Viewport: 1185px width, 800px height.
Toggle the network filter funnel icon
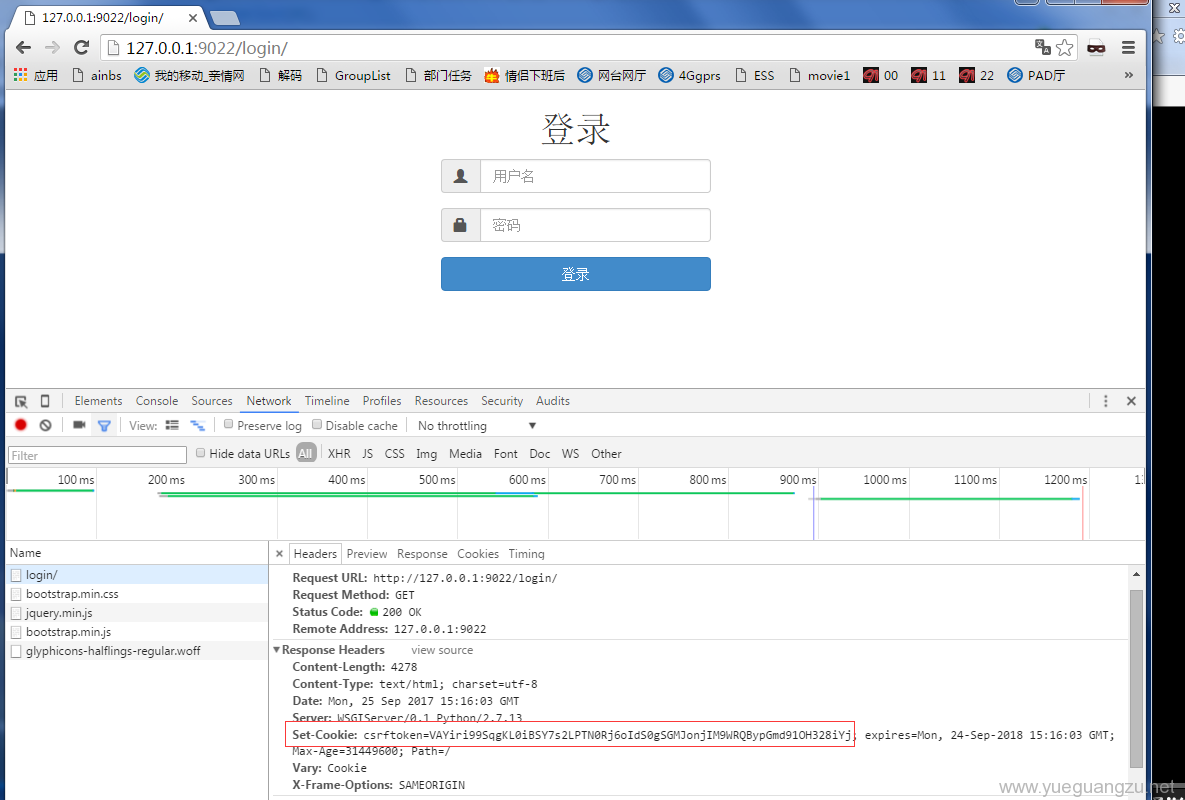click(104, 426)
